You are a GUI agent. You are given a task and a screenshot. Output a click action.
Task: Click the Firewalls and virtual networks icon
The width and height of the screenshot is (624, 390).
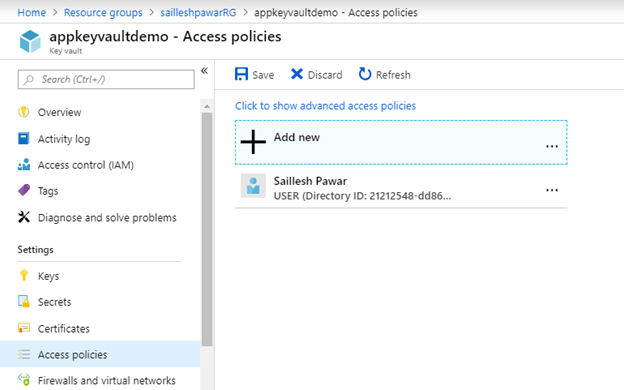tap(24, 380)
